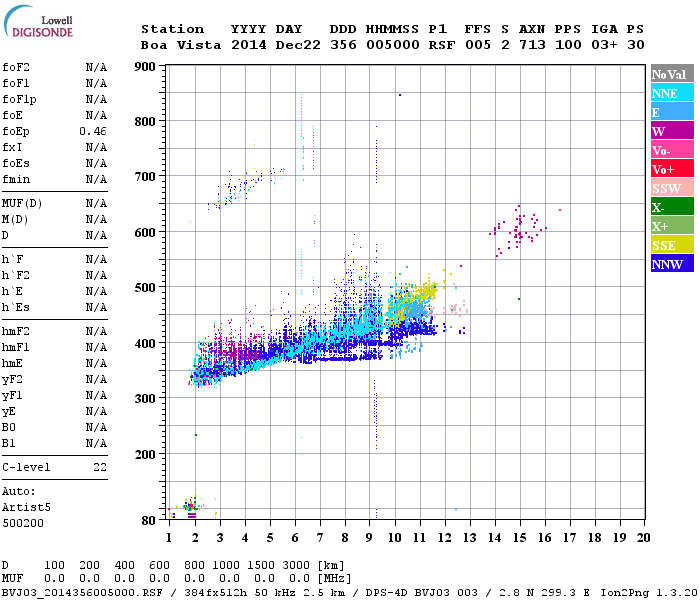700x600 pixels.
Task: Click the B0 parameter label
Action: 8,427
